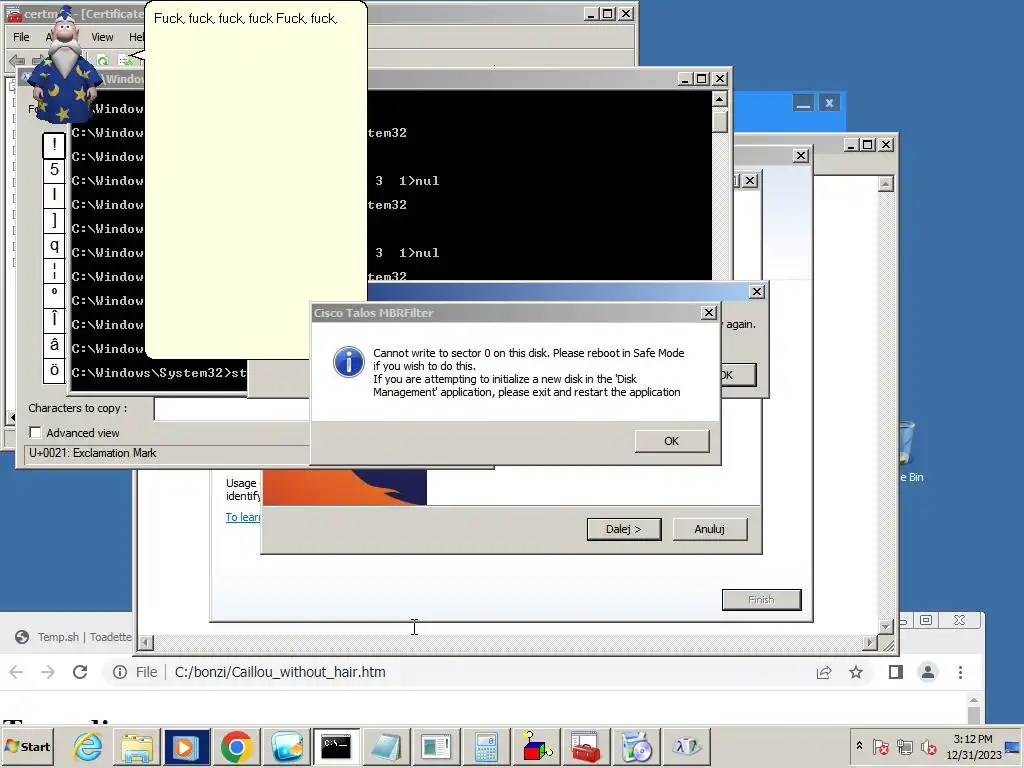
Task: Select the exclamation mark character cell
Action: point(54,145)
